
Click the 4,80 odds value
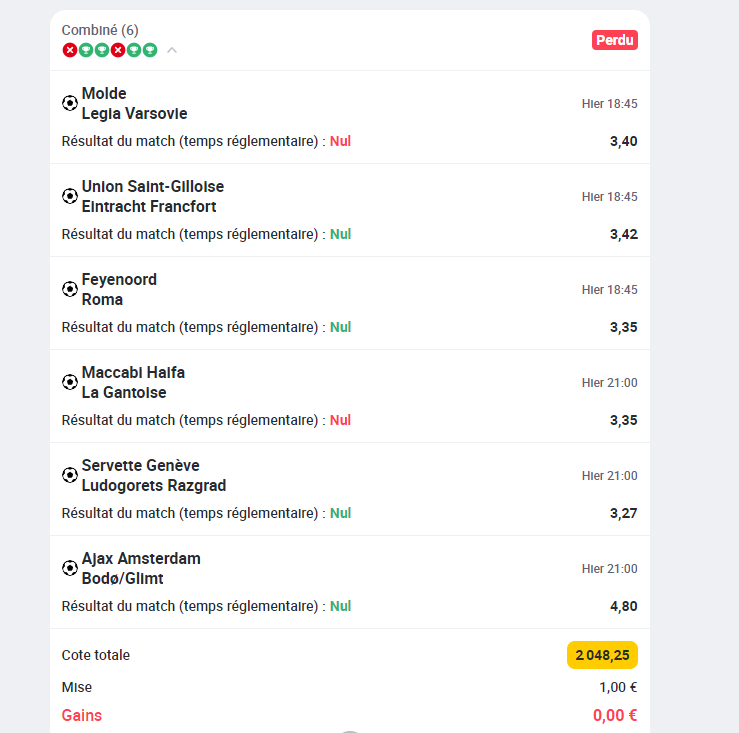[624, 606]
